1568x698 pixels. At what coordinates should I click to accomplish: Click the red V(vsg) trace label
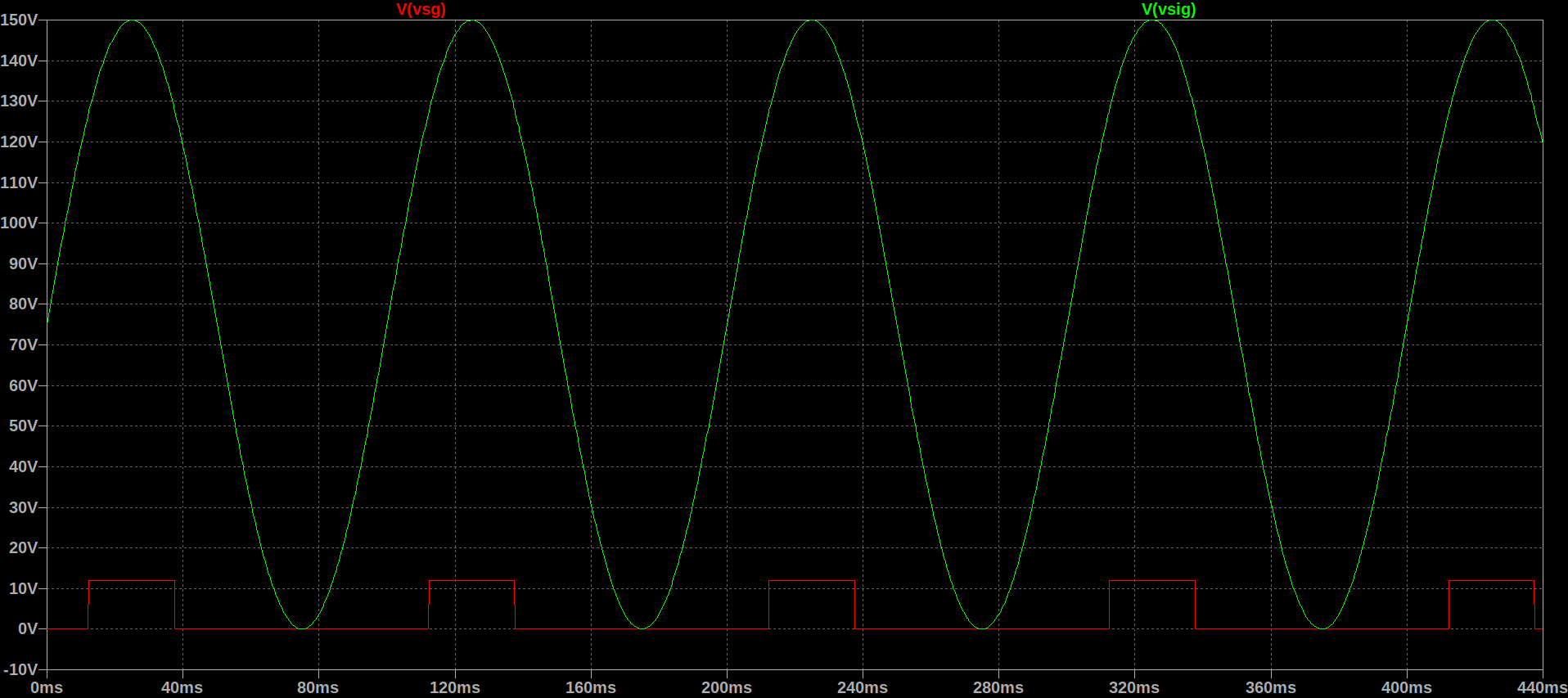[421, 10]
